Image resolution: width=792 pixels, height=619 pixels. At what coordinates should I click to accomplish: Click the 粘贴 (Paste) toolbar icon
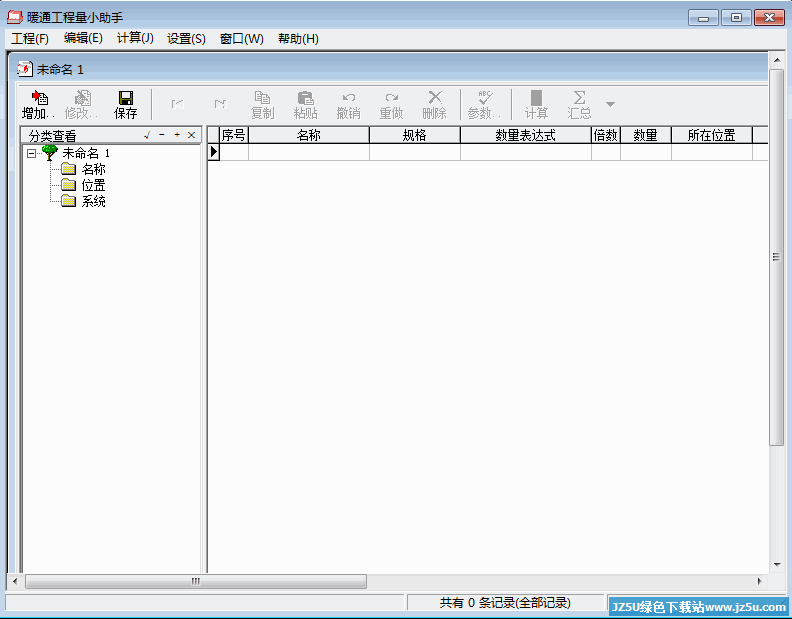pos(305,105)
